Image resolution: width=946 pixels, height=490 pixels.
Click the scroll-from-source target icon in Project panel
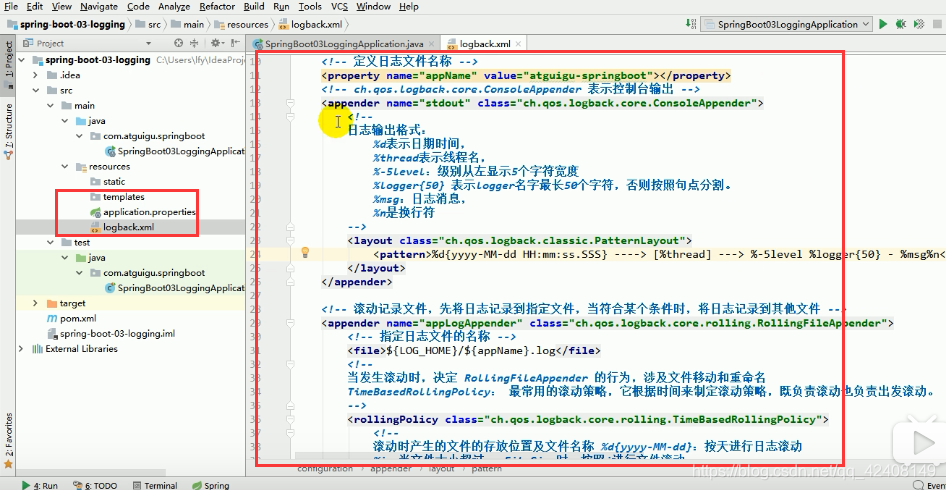tap(178, 43)
